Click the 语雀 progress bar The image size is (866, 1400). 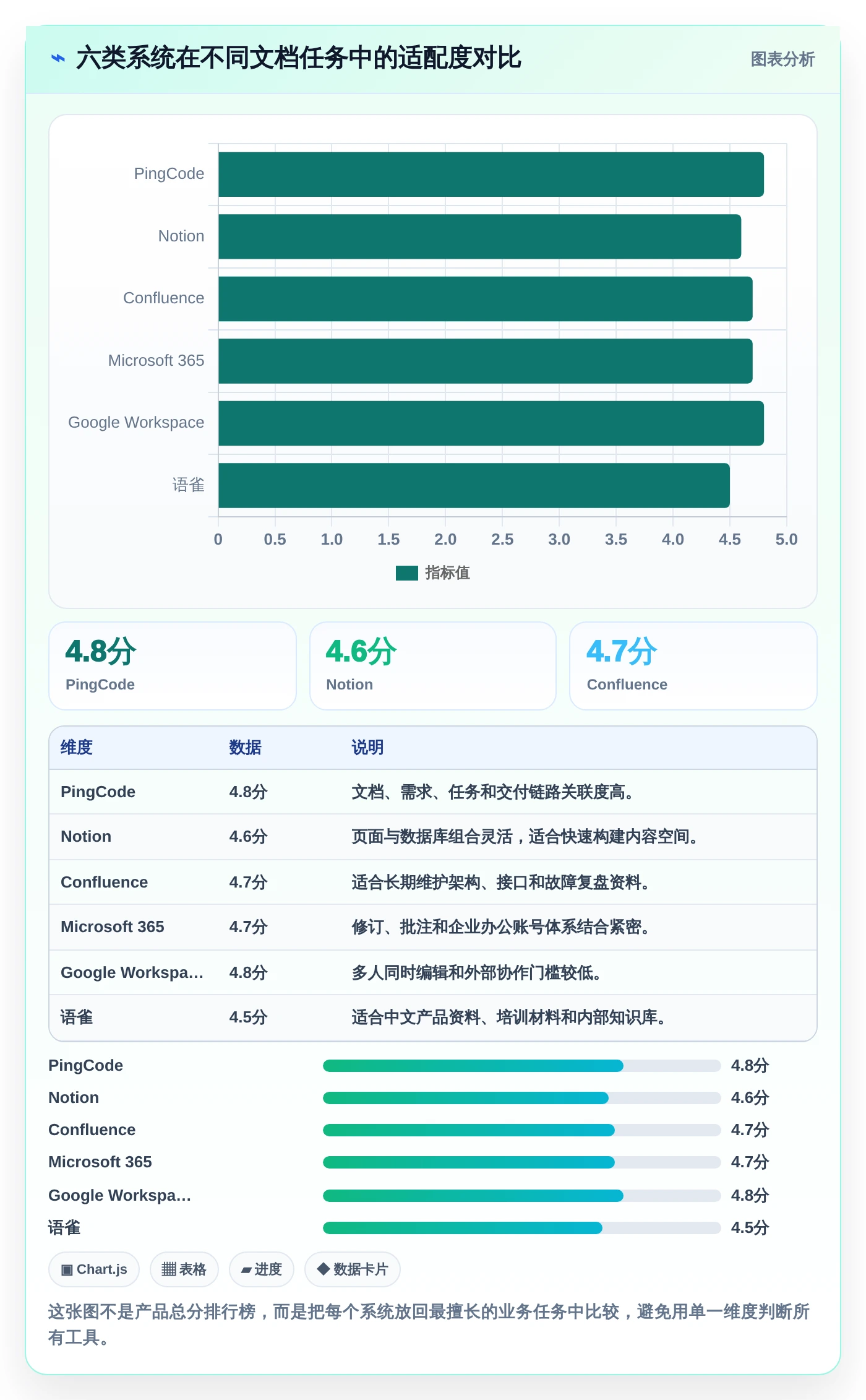[521, 1228]
